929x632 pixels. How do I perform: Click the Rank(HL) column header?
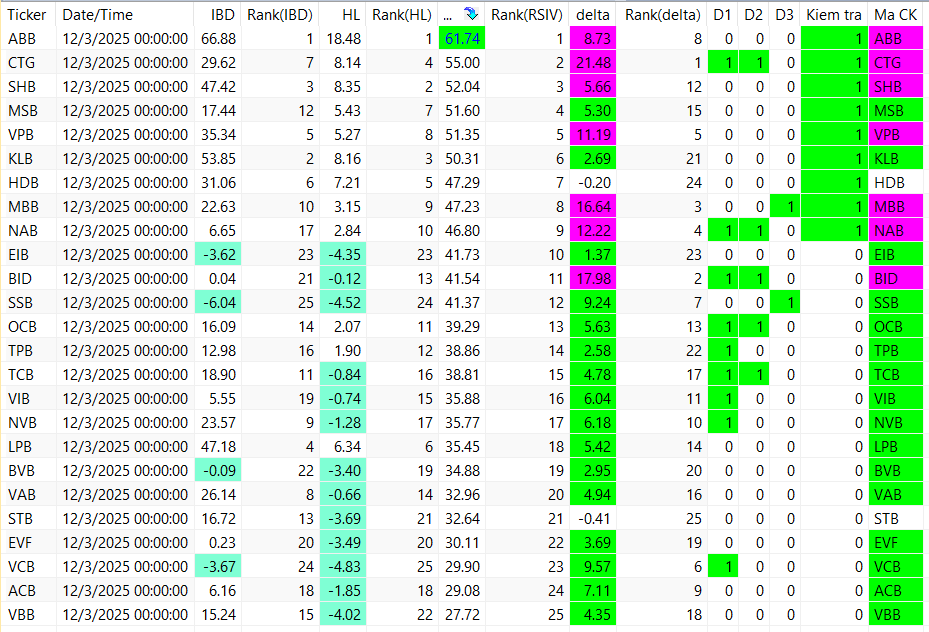[x=402, y=14]
